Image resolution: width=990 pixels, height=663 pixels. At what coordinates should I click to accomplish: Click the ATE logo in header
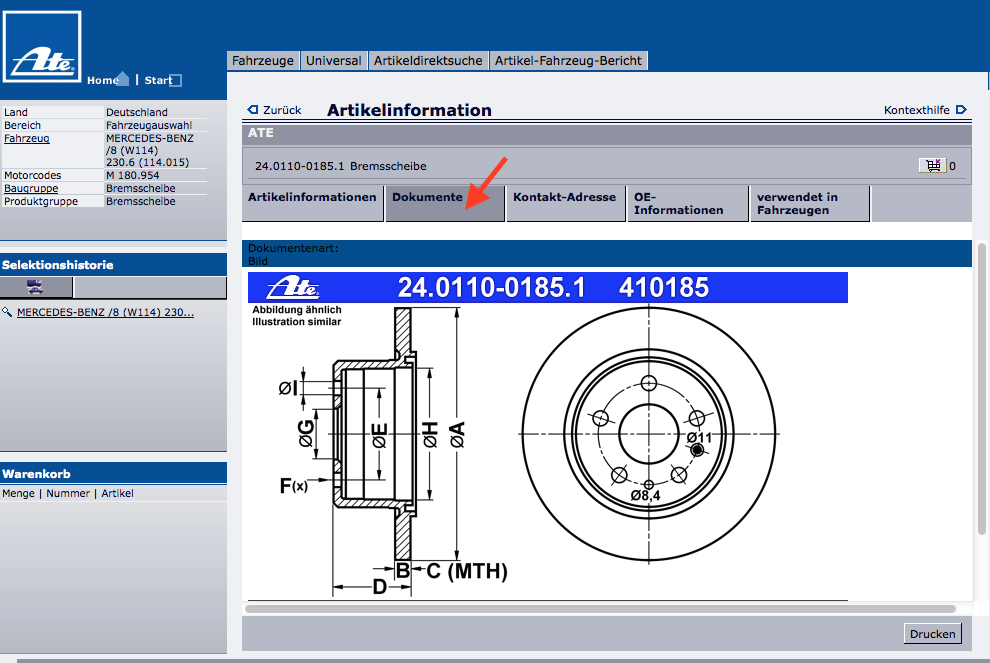coord(43,56)
